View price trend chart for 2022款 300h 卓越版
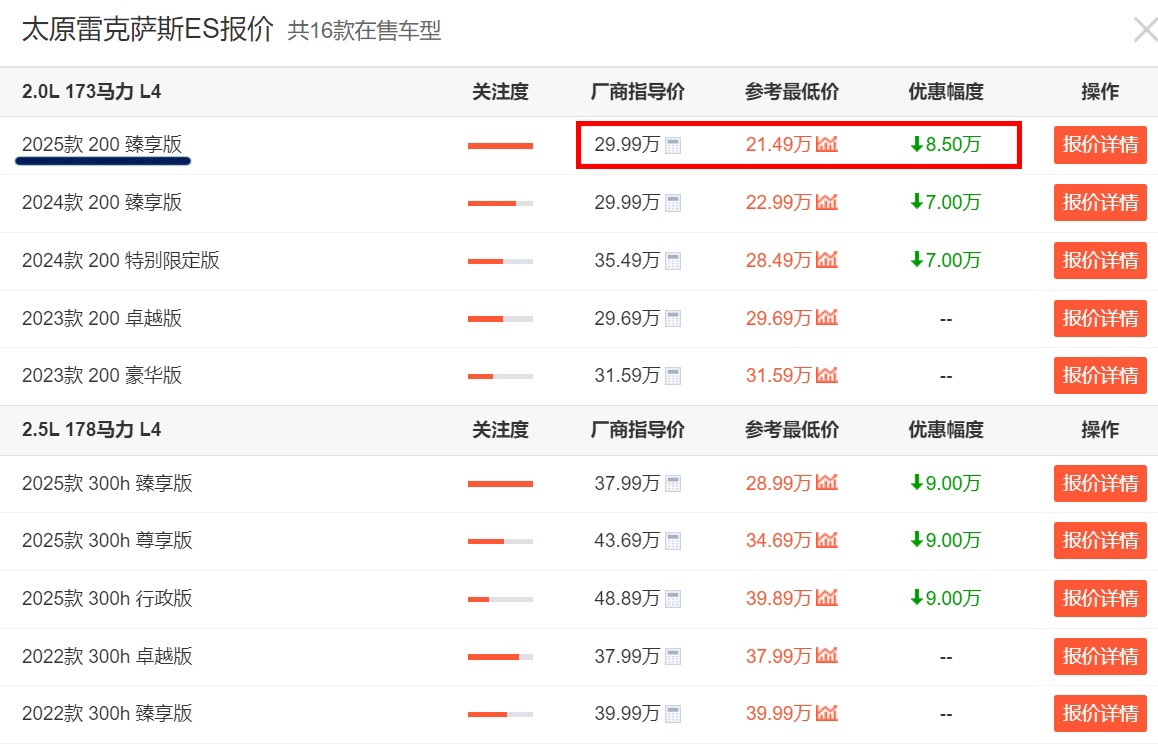1158x744 pixels. click(826, 655)
